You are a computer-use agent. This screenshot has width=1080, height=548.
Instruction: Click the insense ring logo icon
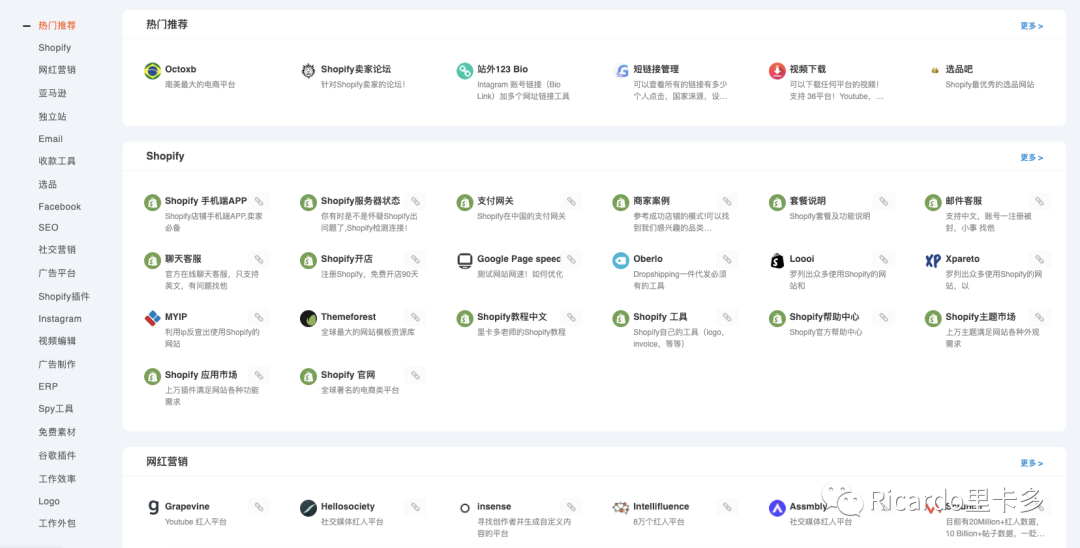coord(465,508)
